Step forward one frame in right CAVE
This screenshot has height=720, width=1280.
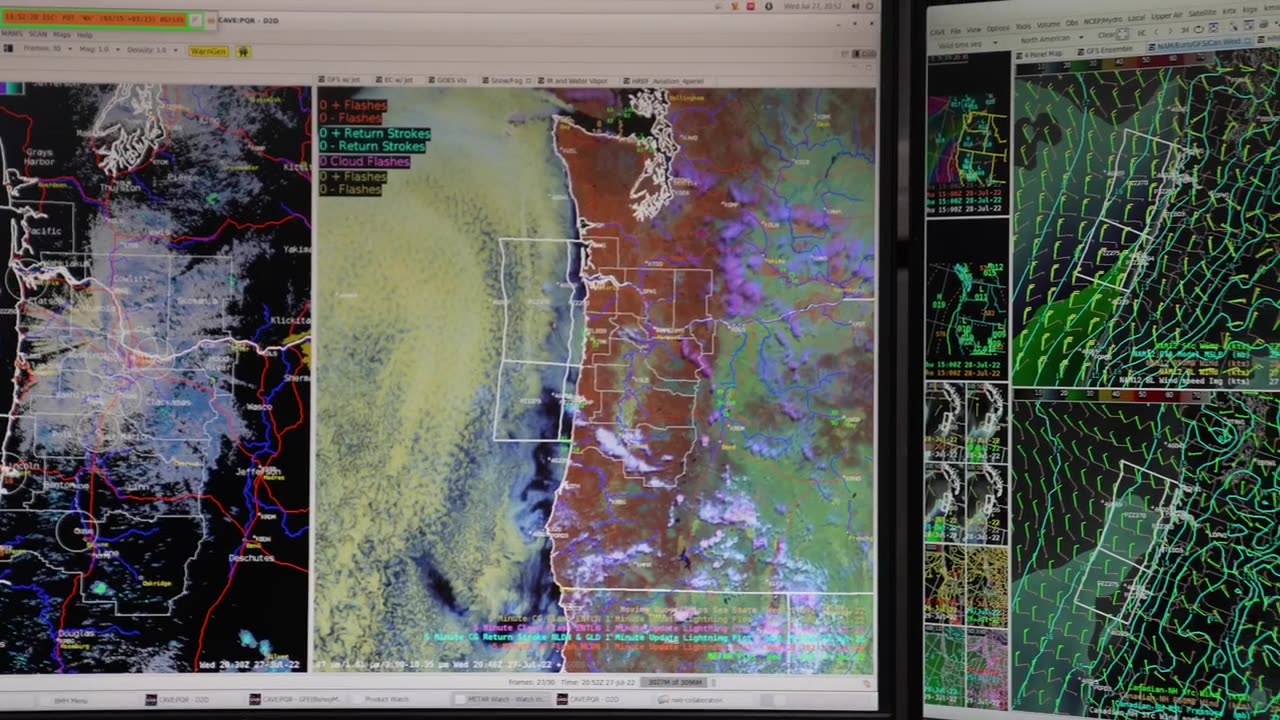[1170, 31]
